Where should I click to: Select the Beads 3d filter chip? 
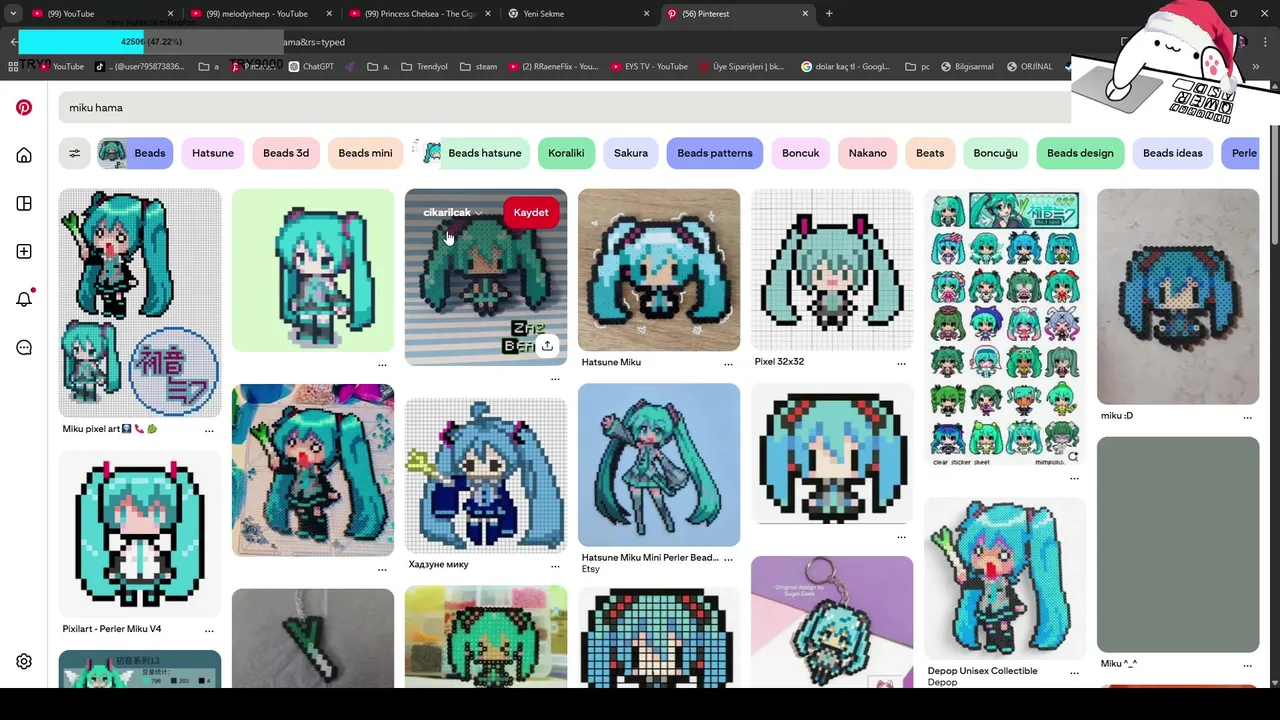286,153
